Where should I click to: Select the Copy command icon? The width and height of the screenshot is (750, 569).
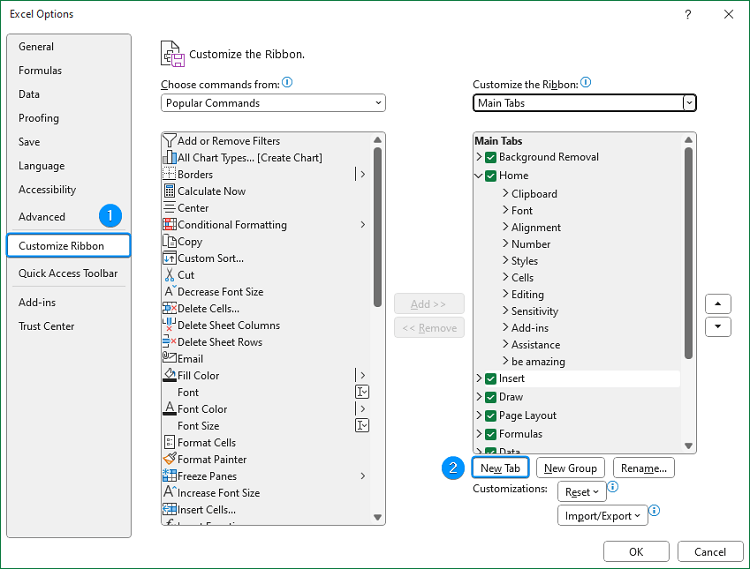(x=169, y=241)
